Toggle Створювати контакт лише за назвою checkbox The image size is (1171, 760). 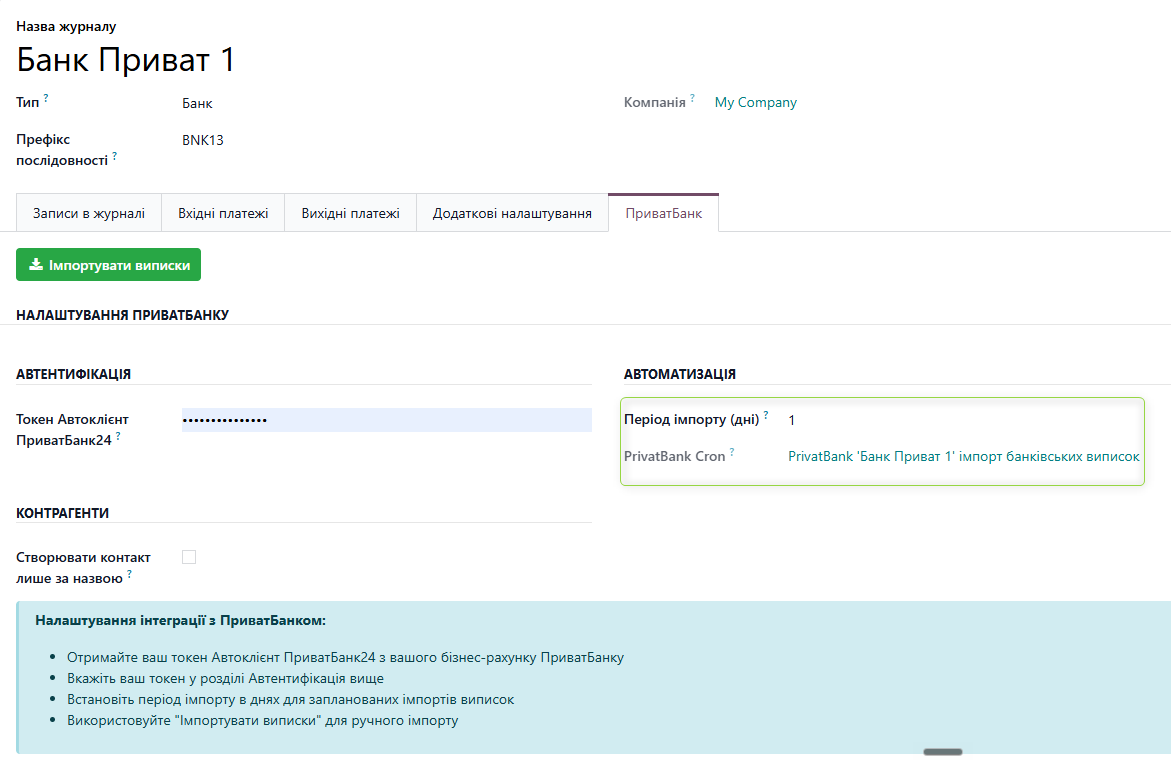pos(189,557)
